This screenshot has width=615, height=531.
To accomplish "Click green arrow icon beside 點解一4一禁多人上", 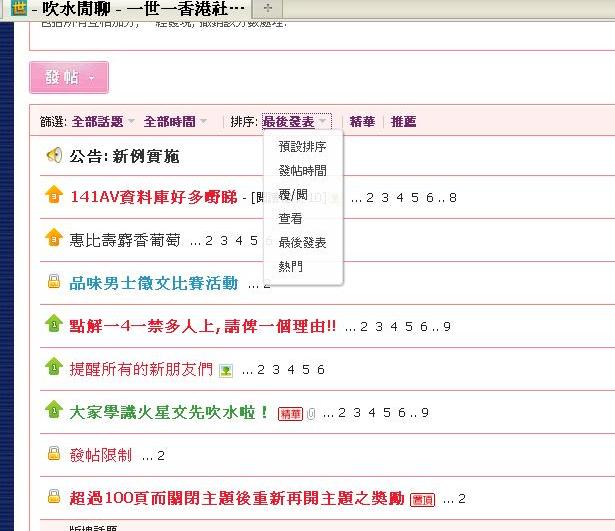I will 54,325.
